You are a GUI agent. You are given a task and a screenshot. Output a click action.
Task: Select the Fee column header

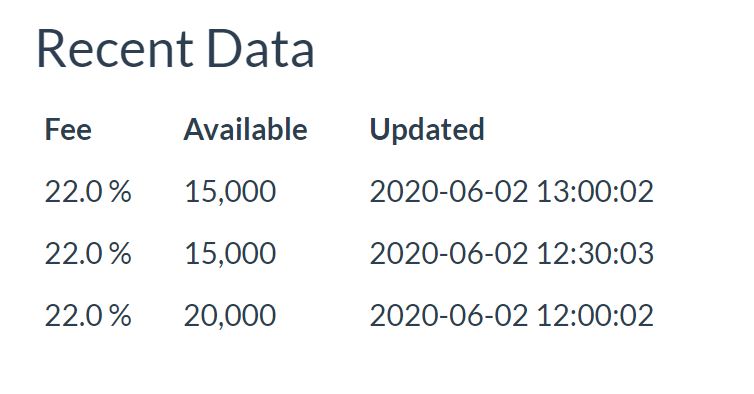click(x=68, y=129)
